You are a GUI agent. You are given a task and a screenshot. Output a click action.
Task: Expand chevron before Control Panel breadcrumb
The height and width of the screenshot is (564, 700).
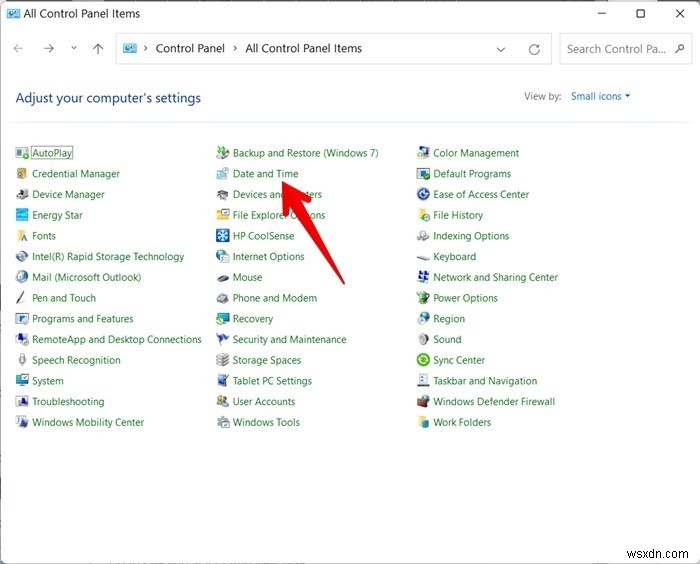[146, 48]
